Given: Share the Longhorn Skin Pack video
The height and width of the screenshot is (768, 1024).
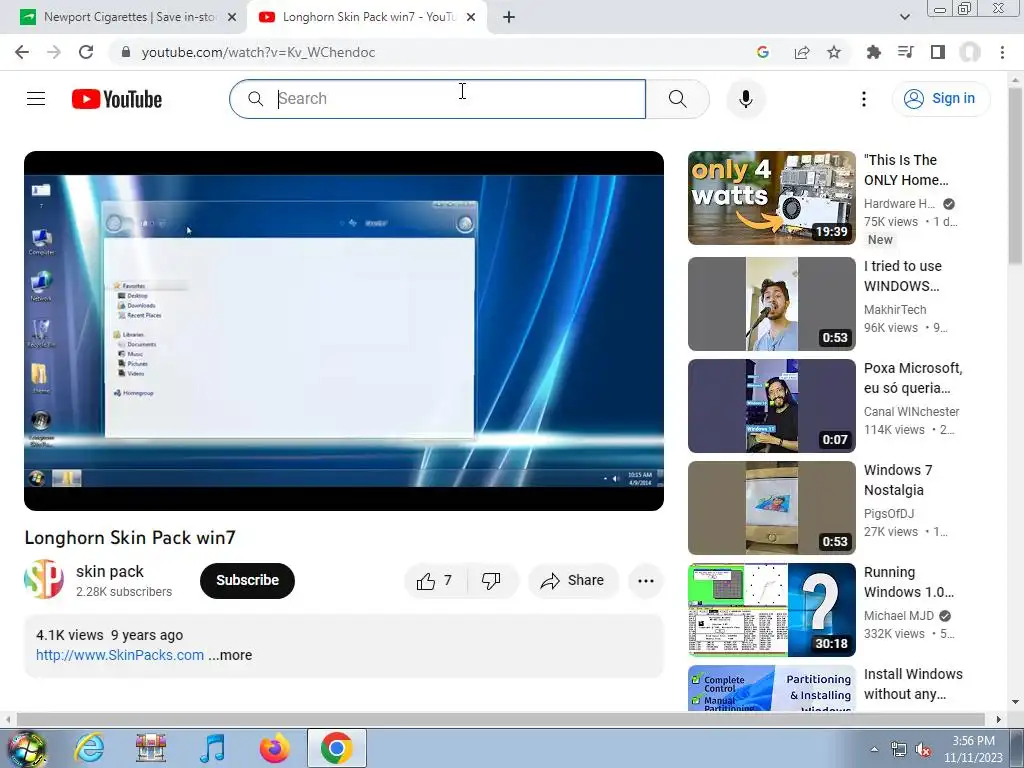Looking at the screenshot, I should tap(573, 581).
